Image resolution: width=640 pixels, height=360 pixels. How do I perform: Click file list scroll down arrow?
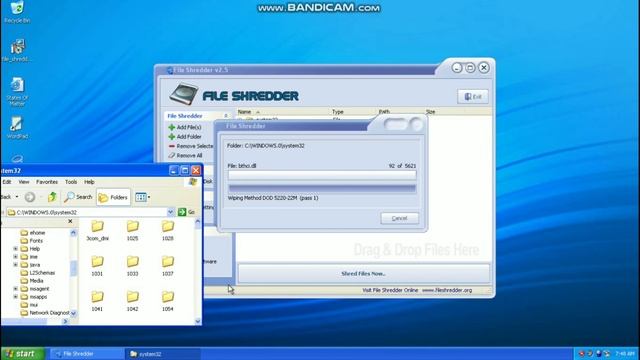tap(198, 321)
